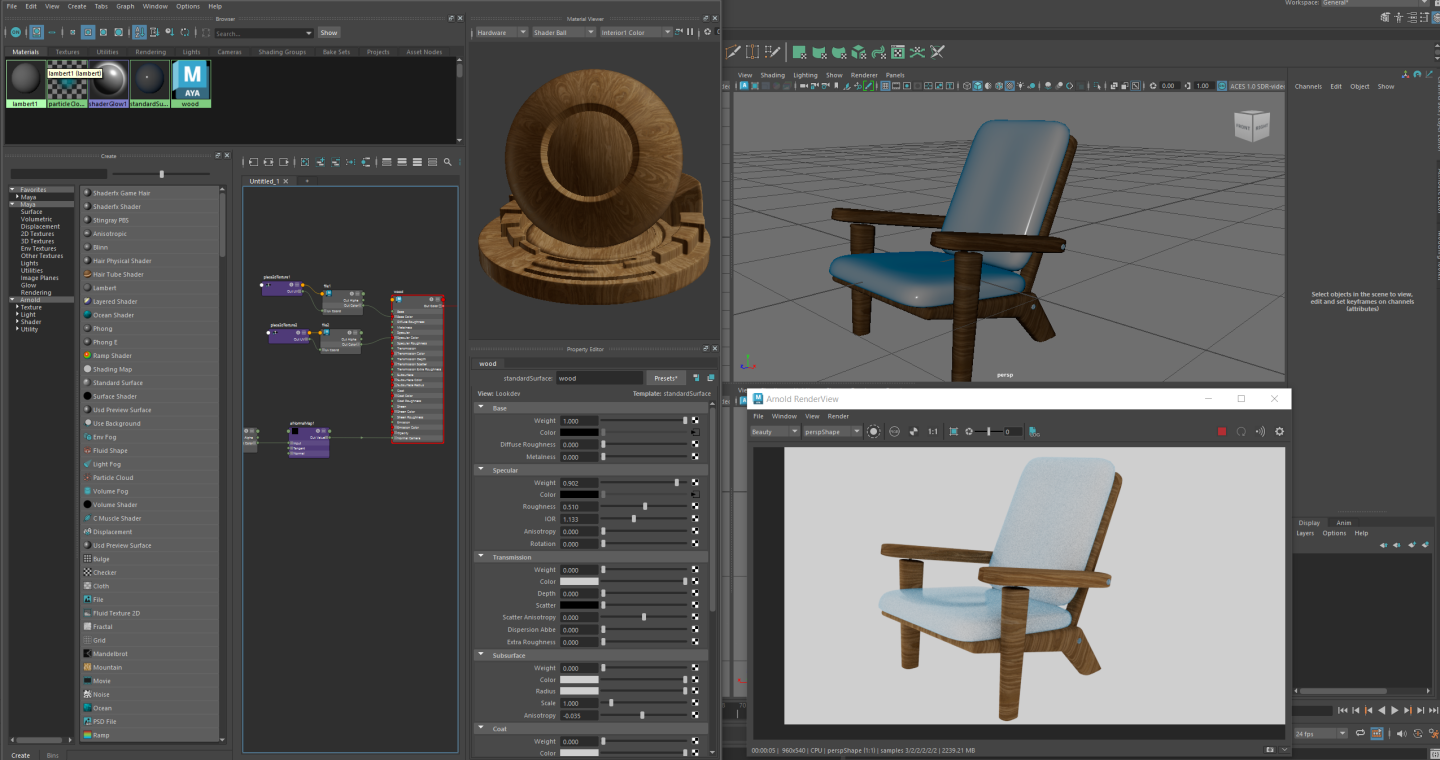Click the go to start playback button
Image resolution: width=1440 pixels, height=760 pixels.
pos(1342,710)
